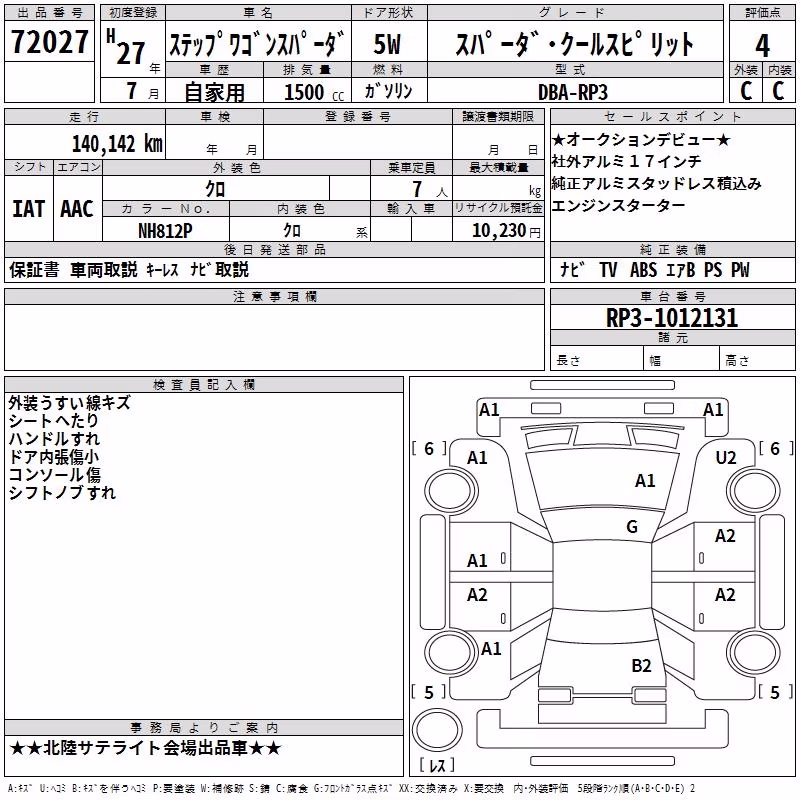
Task: Click the 注意事項欄 header
Action: click(x=274, y=296)
